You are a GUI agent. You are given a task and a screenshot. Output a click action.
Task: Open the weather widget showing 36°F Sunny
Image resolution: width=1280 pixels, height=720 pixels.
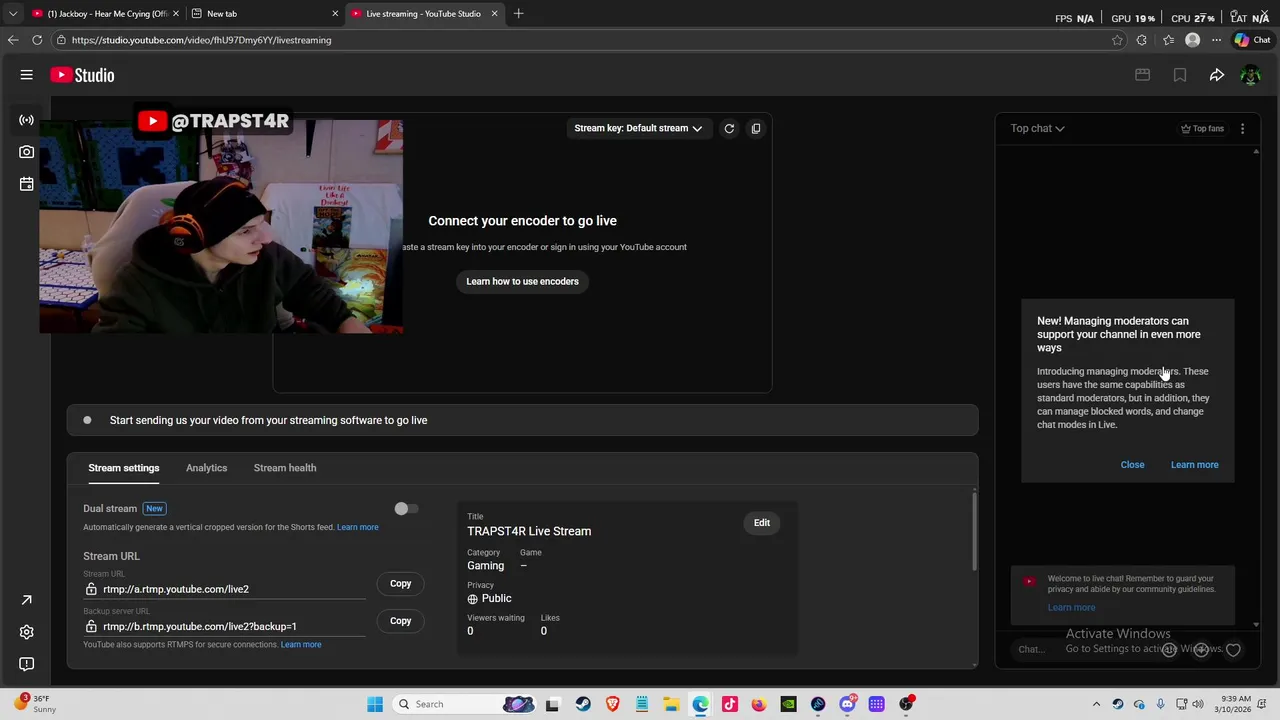(x=32, y=704)
